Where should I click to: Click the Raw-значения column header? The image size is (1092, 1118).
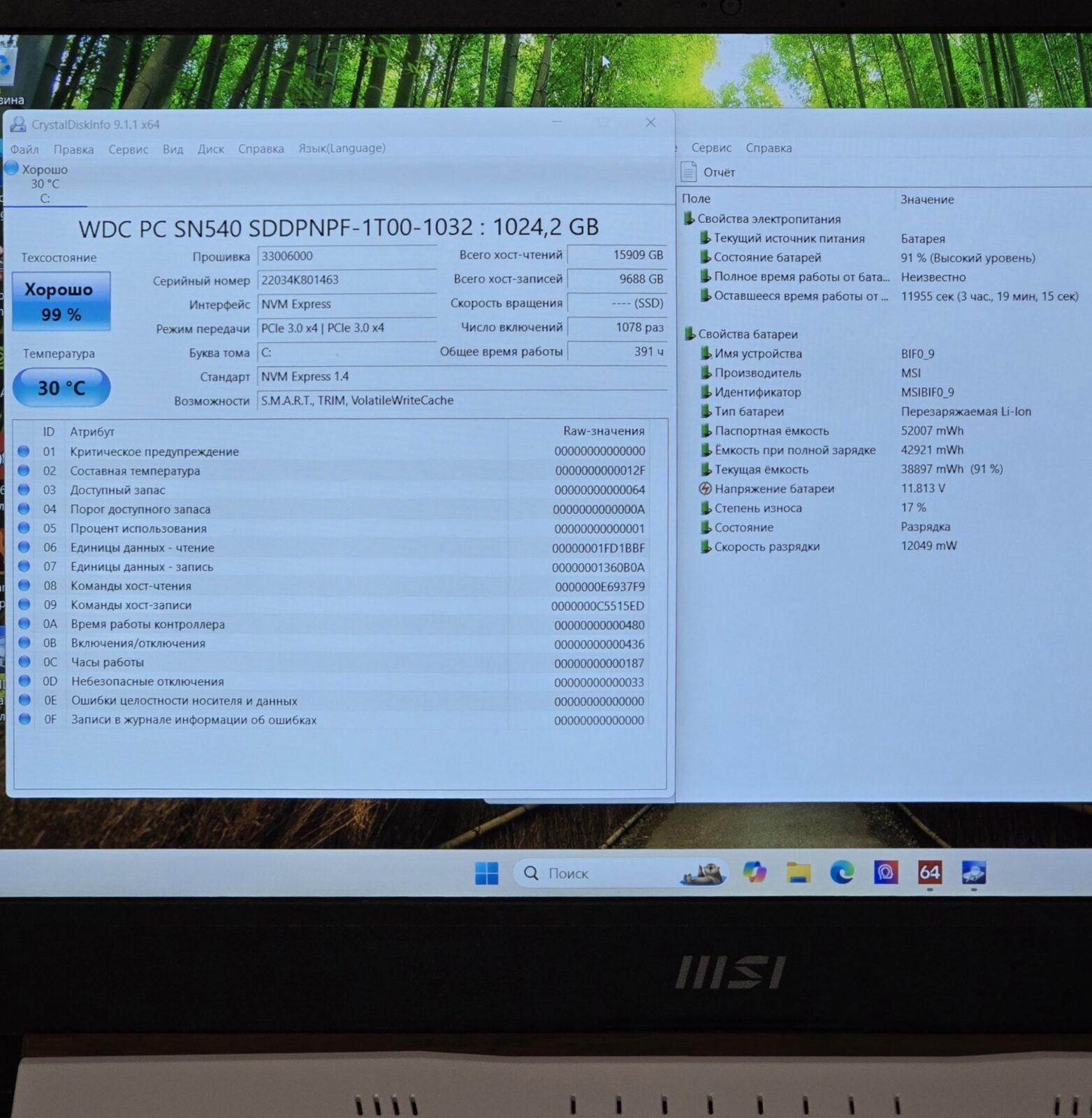coord(604,431)
